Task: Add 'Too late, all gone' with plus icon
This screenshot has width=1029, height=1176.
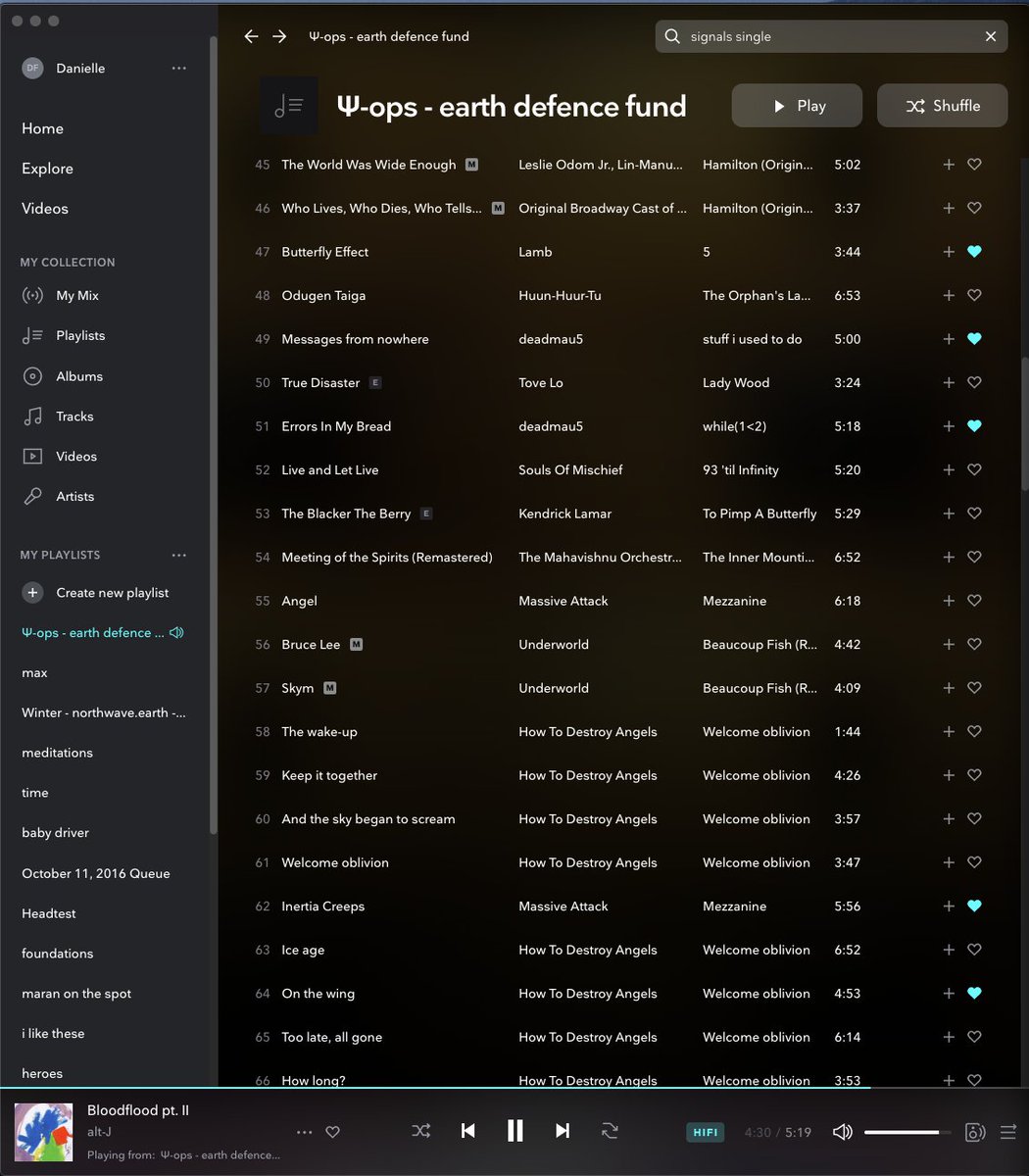Action: pyautogui.click(x=949, y=1037)
